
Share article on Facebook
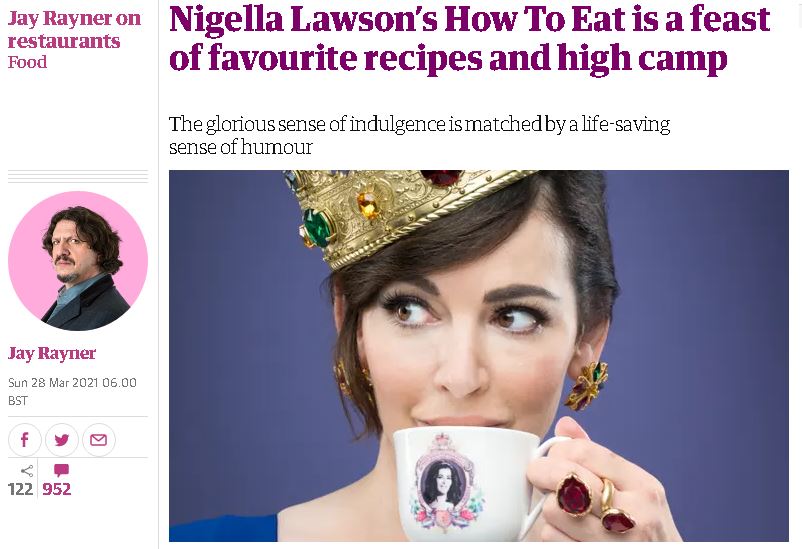(x=25, y=440)
